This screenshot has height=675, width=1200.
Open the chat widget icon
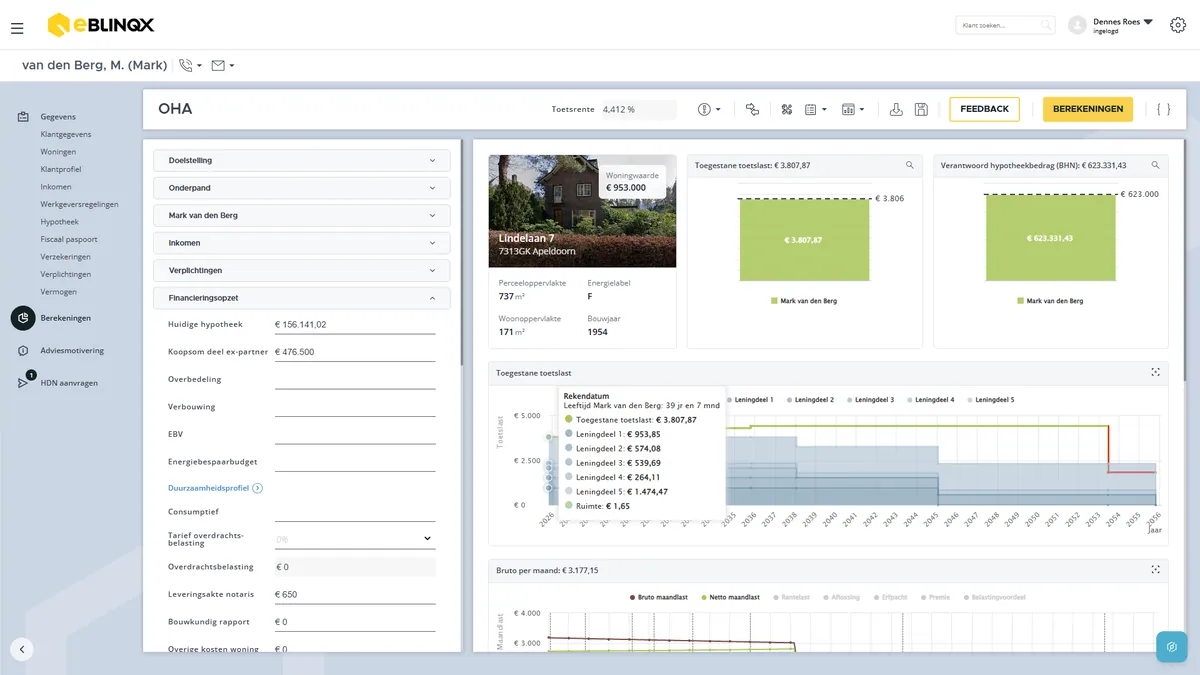point(1171,646)
